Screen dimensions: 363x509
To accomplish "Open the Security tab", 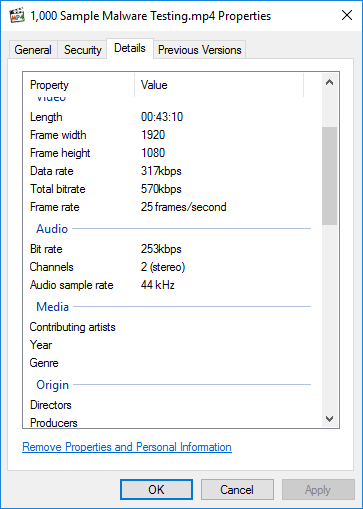I will tap(83, 50).
